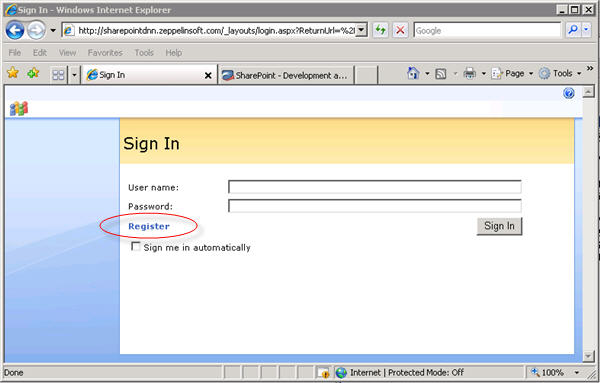
Task: Check Sign me in automatically
Action: coord(135,246)
